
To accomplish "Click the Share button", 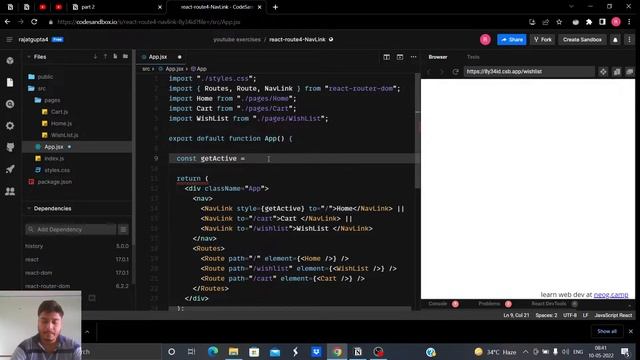I will pos(511,40).
